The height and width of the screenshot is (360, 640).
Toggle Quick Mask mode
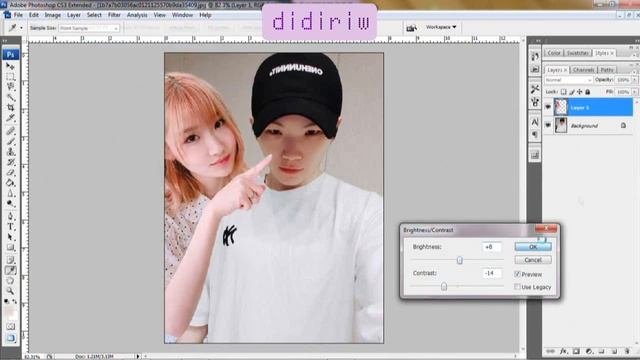tap(10, 327)
